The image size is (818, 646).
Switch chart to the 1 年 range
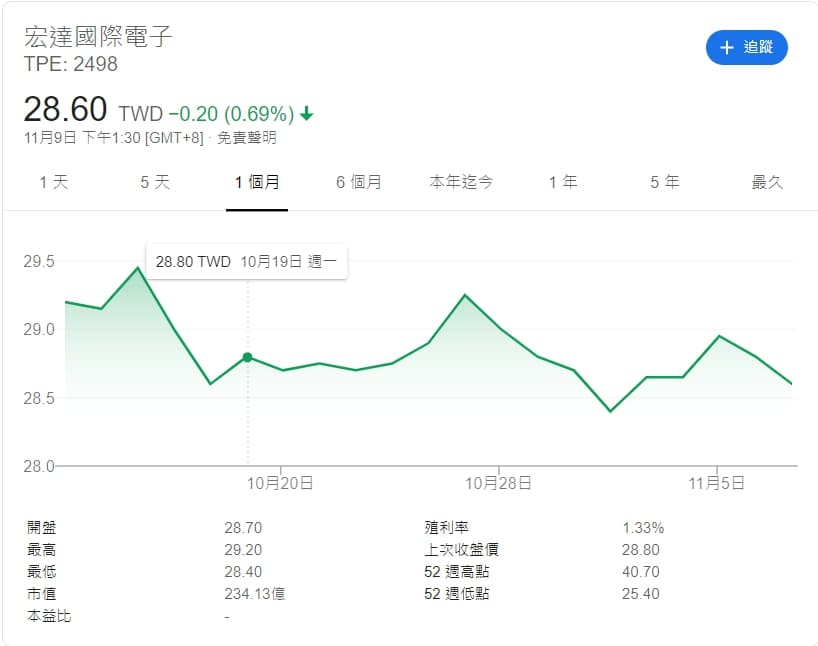[563, 182]
